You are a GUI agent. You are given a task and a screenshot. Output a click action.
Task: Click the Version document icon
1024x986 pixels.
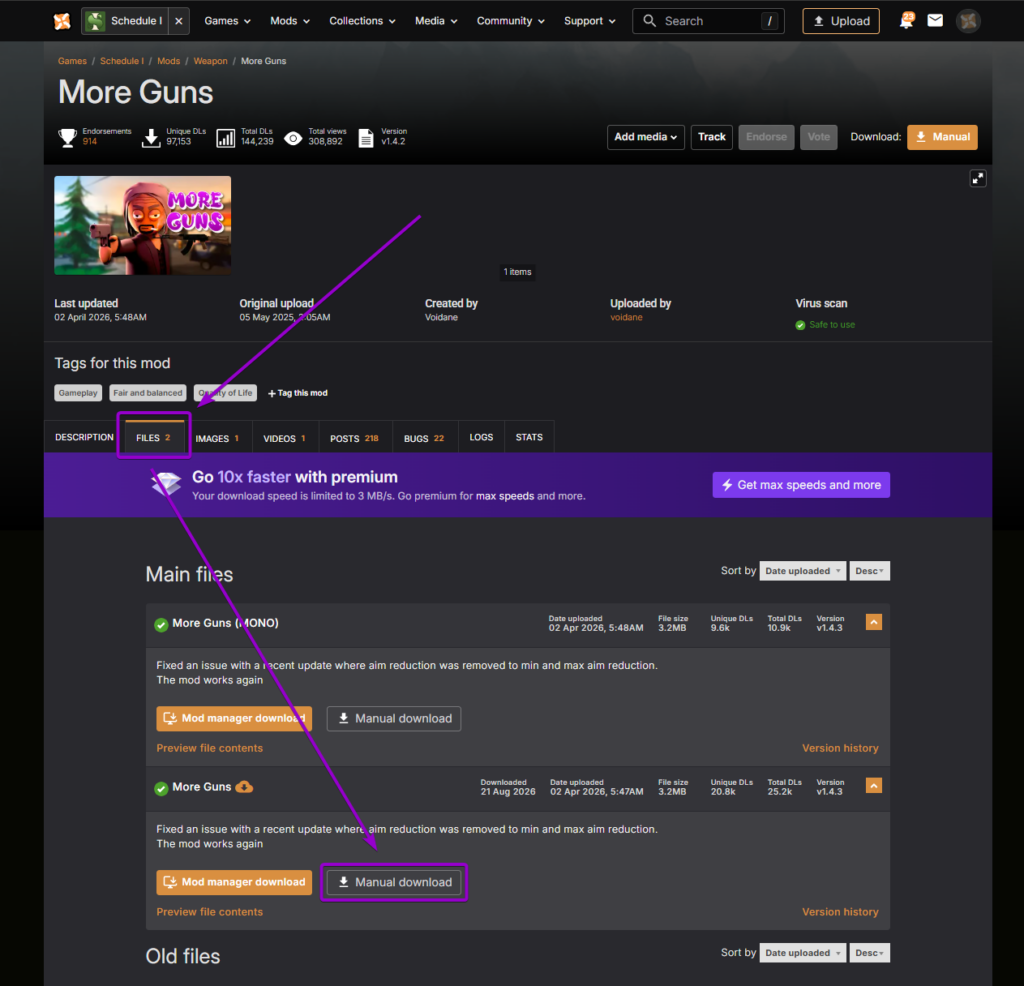point(366,138)
